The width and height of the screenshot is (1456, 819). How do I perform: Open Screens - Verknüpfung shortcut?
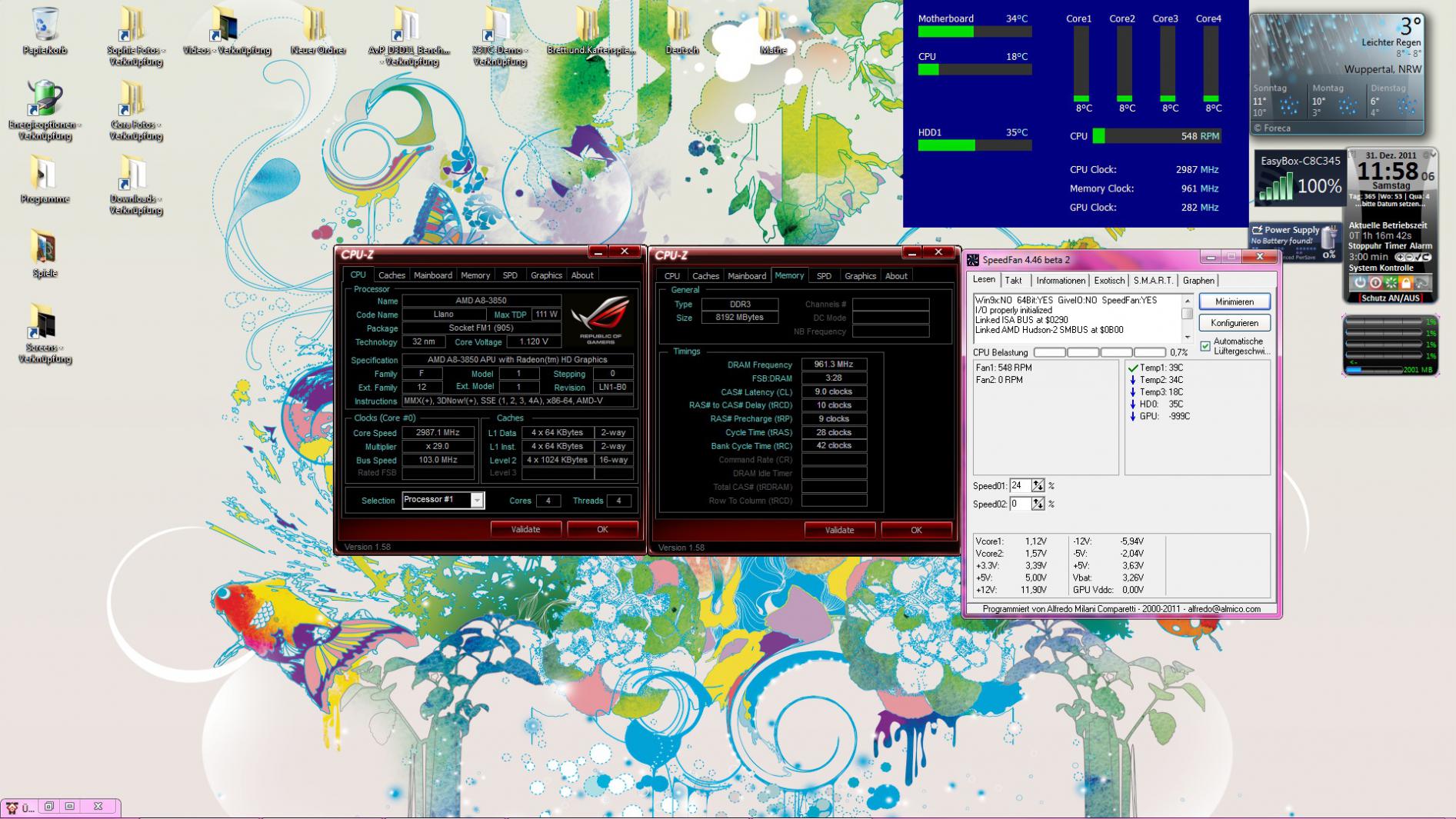pyautogui.click(x=45, y=333)
